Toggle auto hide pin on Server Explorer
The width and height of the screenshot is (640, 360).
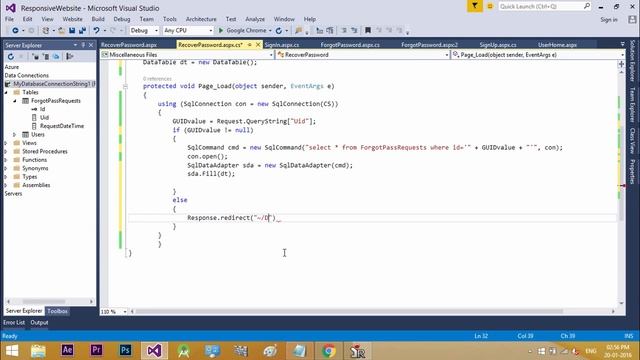coord(83,45)
